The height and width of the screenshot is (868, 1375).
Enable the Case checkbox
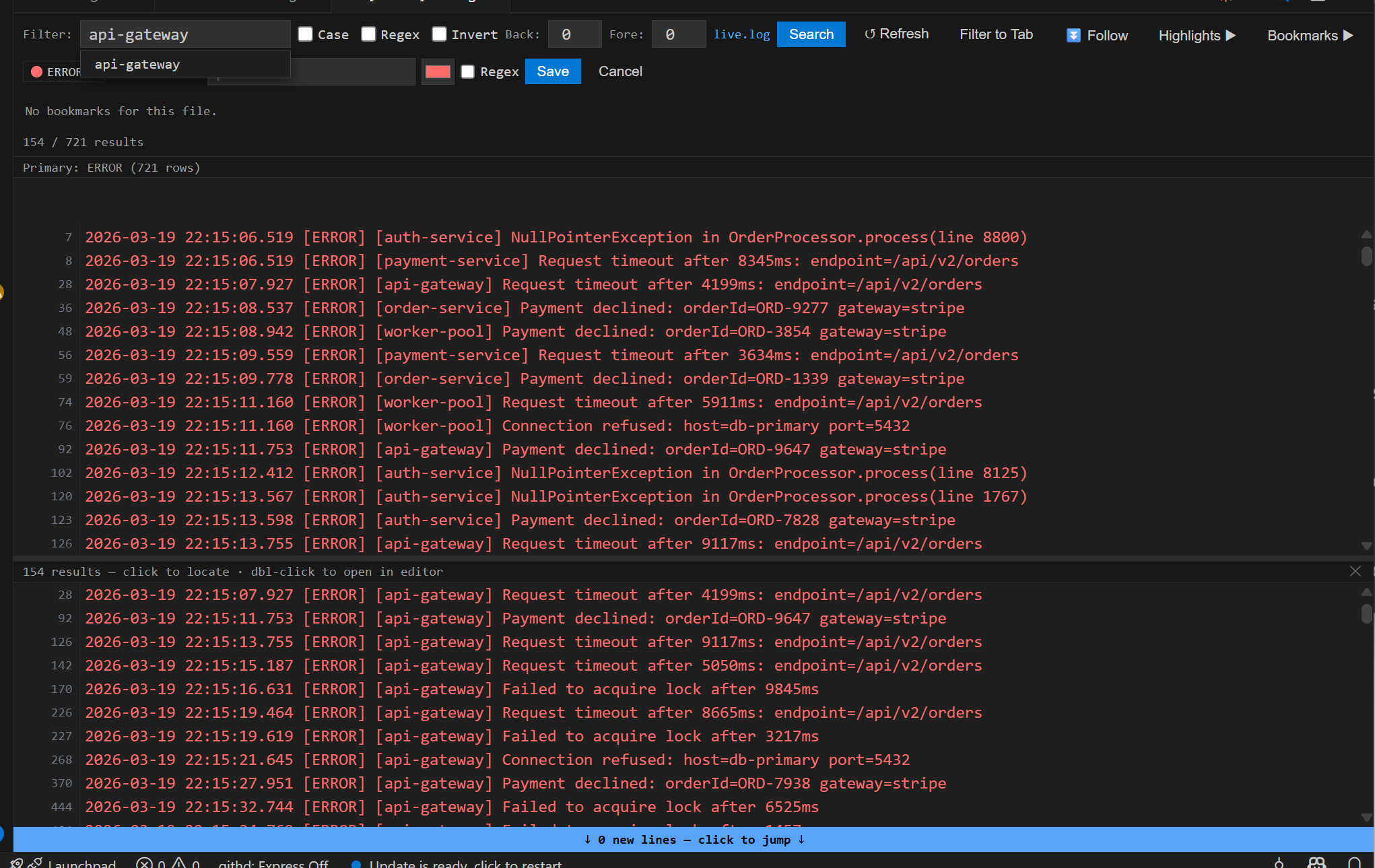click(x=306, y=34)
